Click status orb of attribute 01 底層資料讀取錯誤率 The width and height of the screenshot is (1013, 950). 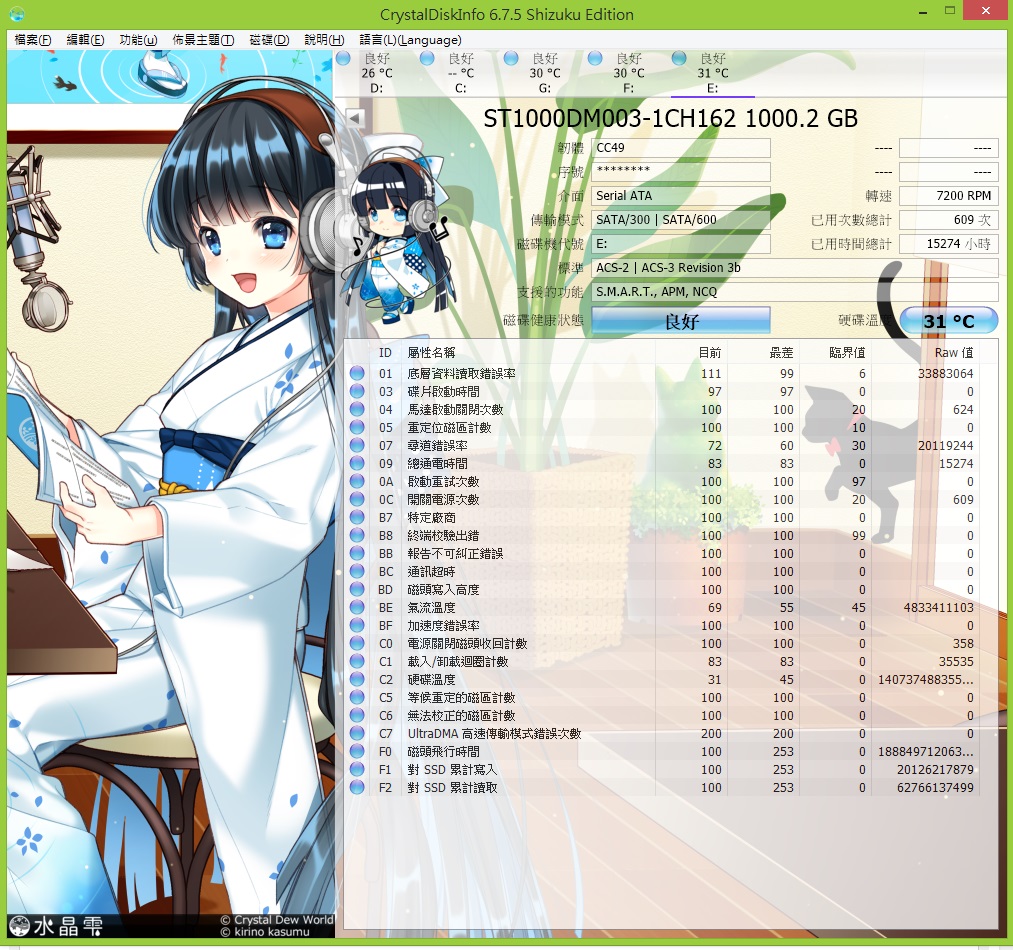pos(357,373)
